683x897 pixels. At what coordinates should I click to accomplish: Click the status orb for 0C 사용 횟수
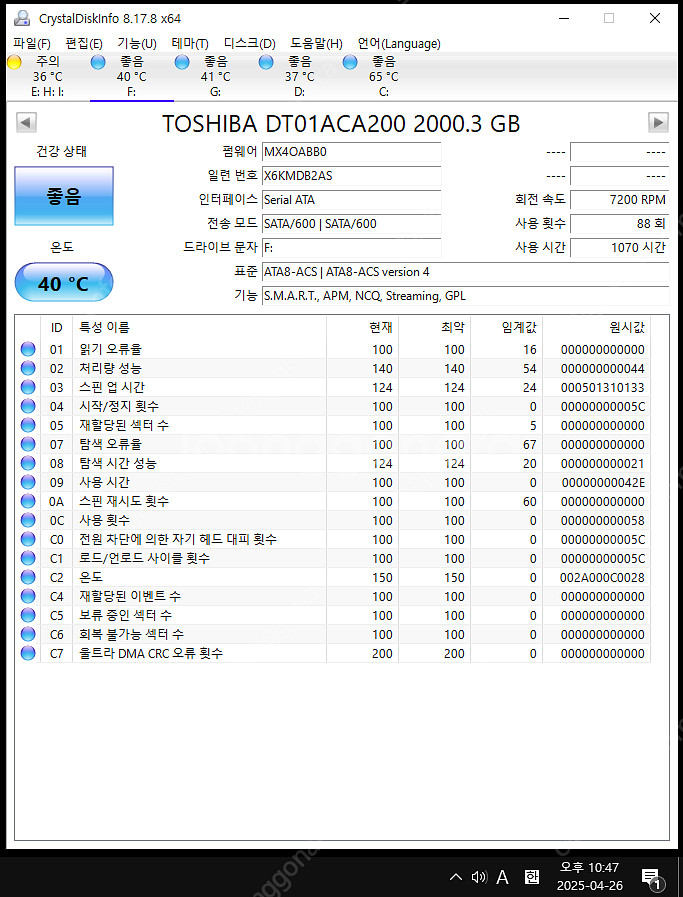tap(27, 520)
